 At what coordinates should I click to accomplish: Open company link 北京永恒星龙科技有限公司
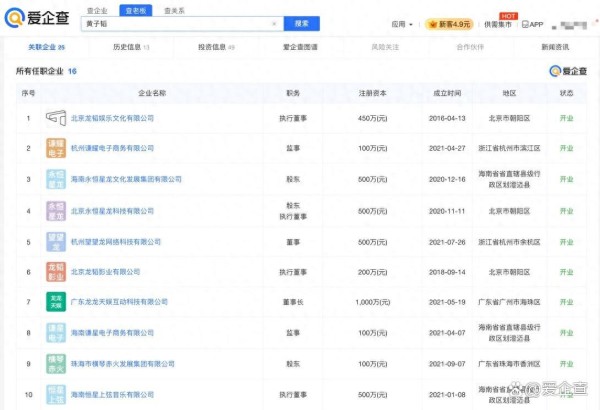coord(112,211)
